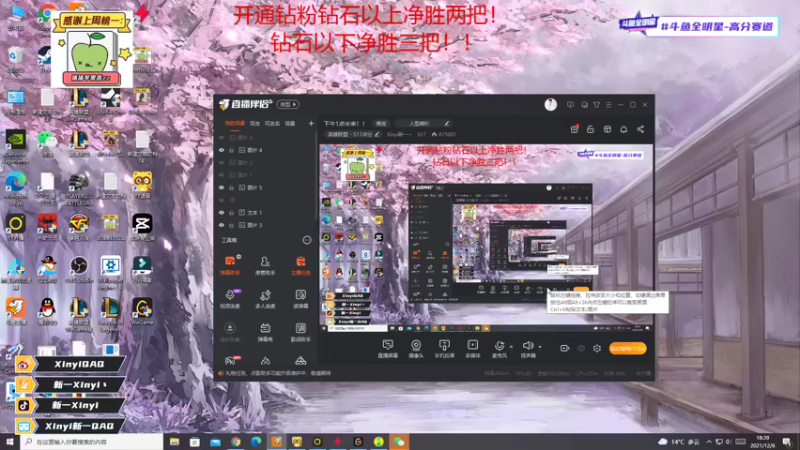Viewport: 800px width, 450px height.
Task: Open the 房管助手 tool
Action: coord(265,265)
